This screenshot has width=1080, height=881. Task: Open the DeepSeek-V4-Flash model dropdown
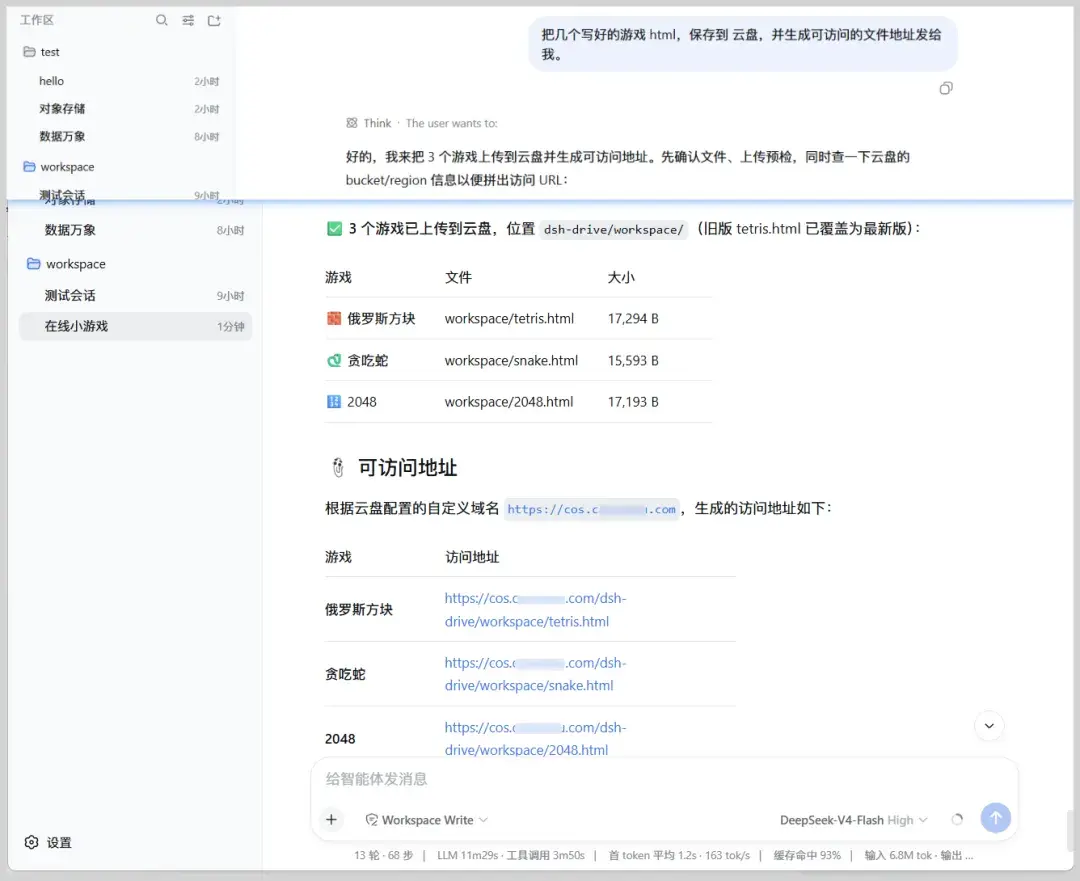coord(853,820)
